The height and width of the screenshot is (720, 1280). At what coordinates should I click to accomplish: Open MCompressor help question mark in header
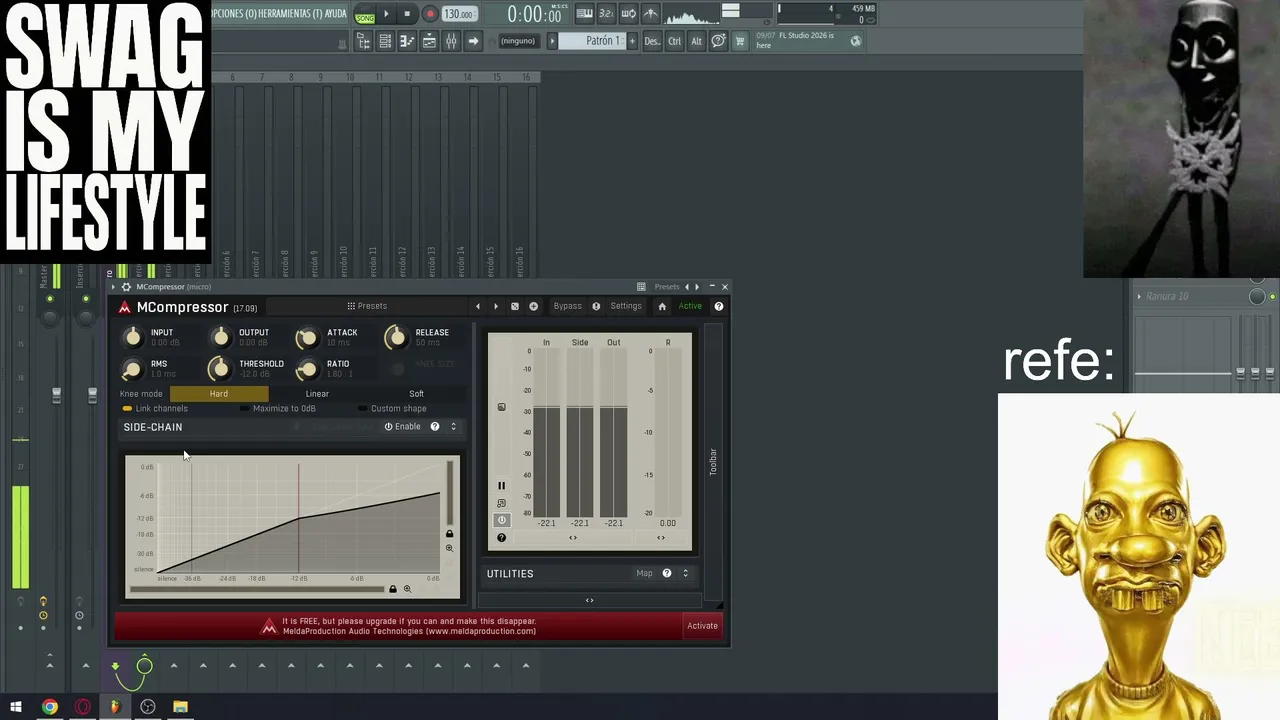click(x=719, y=306)
